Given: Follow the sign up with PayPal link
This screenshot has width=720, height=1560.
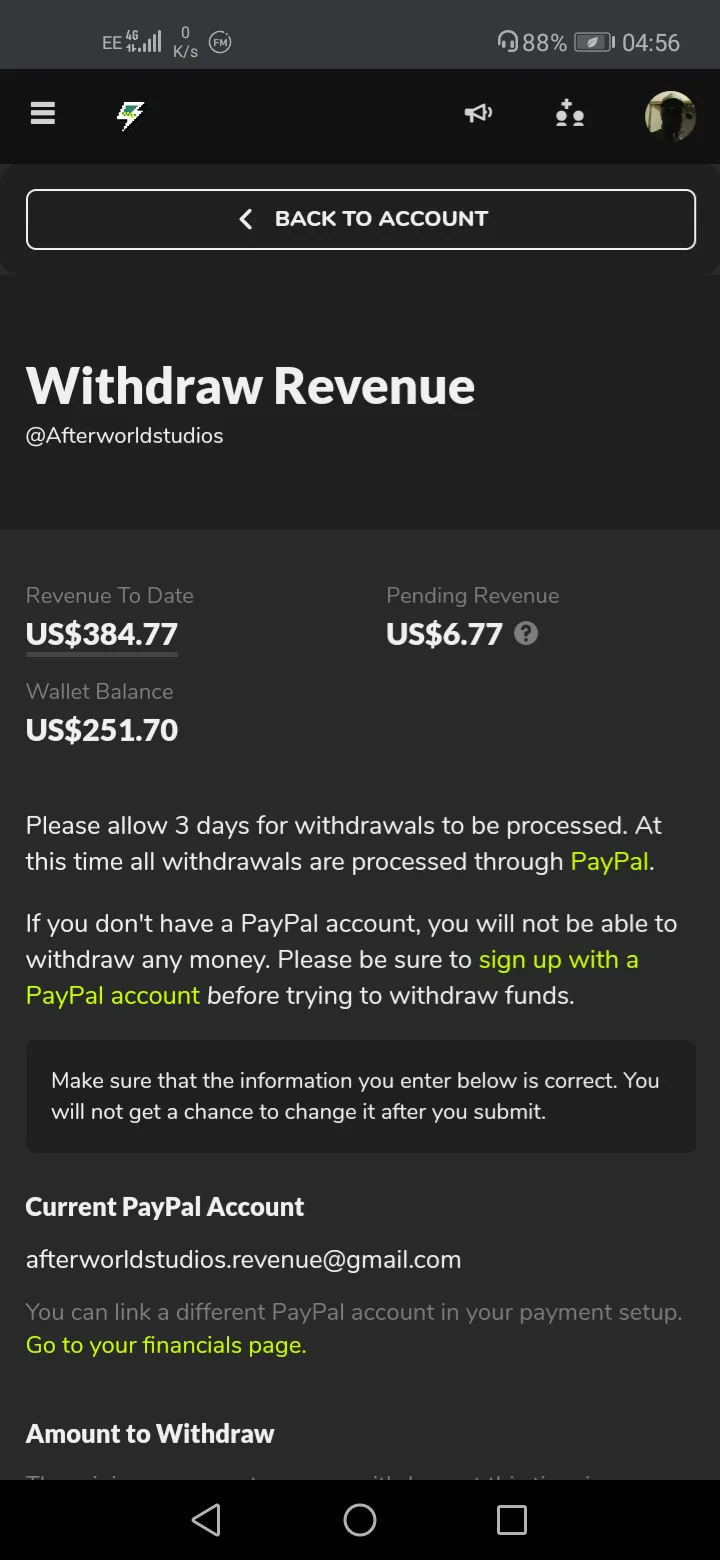Looking at the screenshot, I should pos(558,959).
